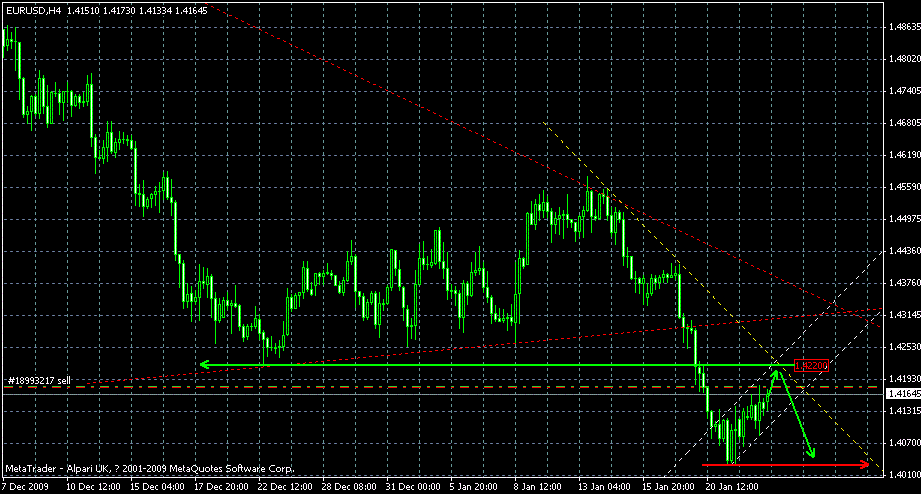This screenshot has width=921, height=494.
Task: Click the 10 Dec 12:00 time label
Action: [93, 487]
